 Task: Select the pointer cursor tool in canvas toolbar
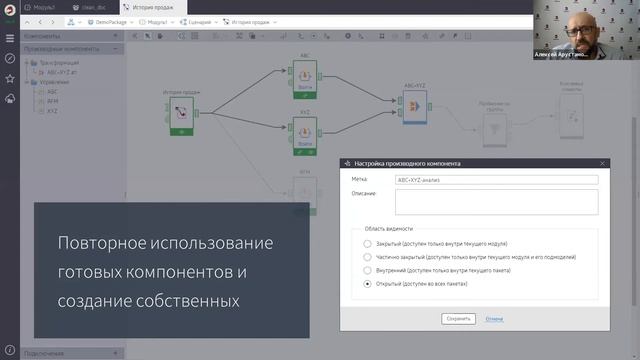tap(147, 36)
